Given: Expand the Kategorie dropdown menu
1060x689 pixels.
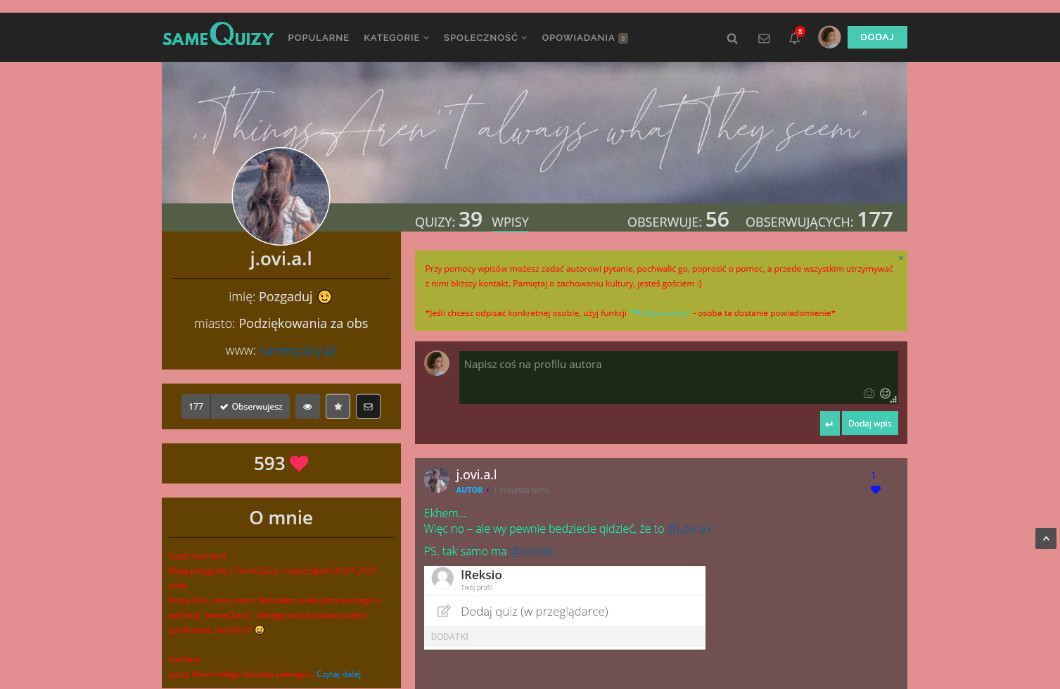Looking at the screenshot, I should [x=396, y=38].
